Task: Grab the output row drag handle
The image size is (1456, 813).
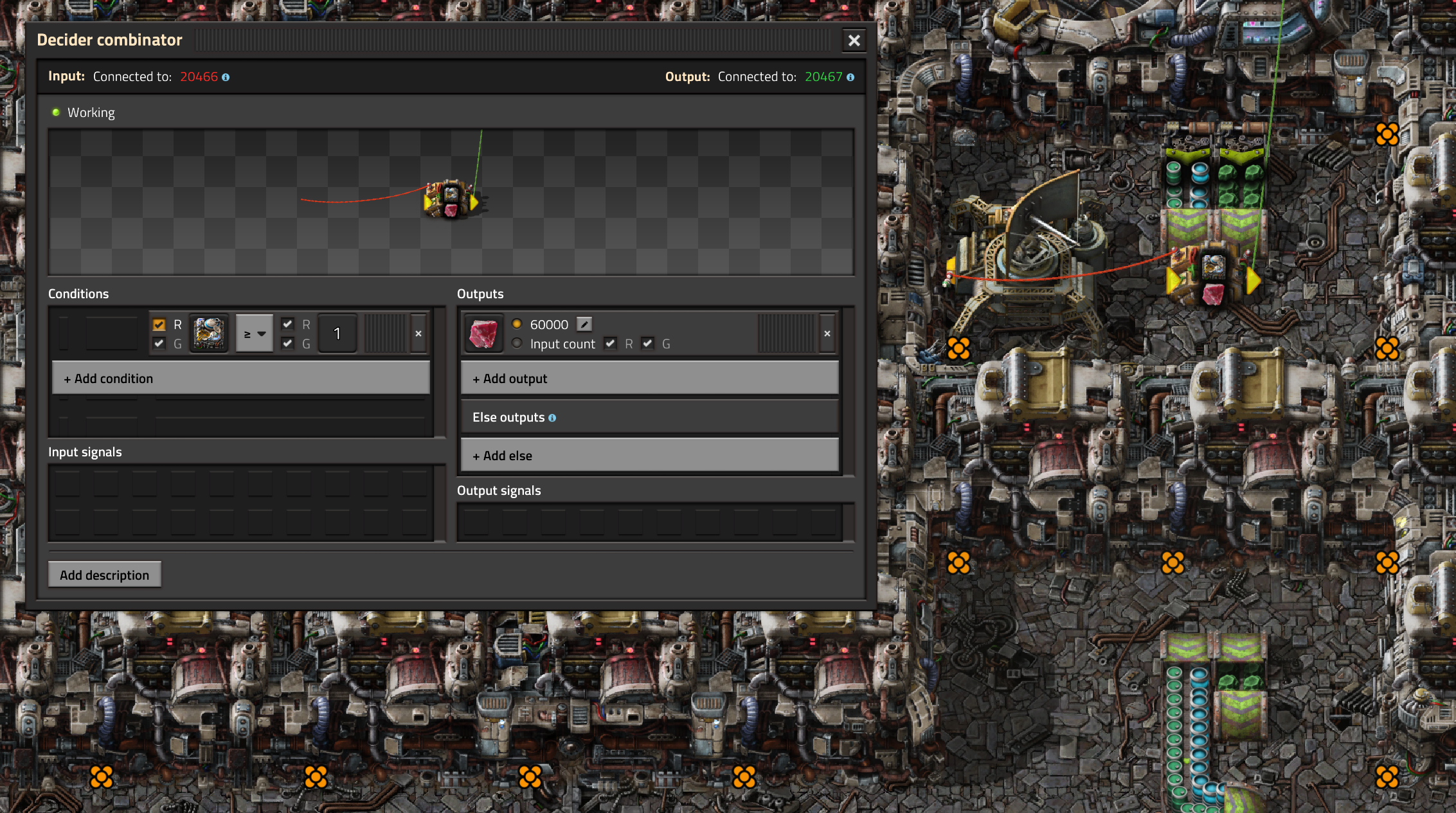Action: [786, 334]
